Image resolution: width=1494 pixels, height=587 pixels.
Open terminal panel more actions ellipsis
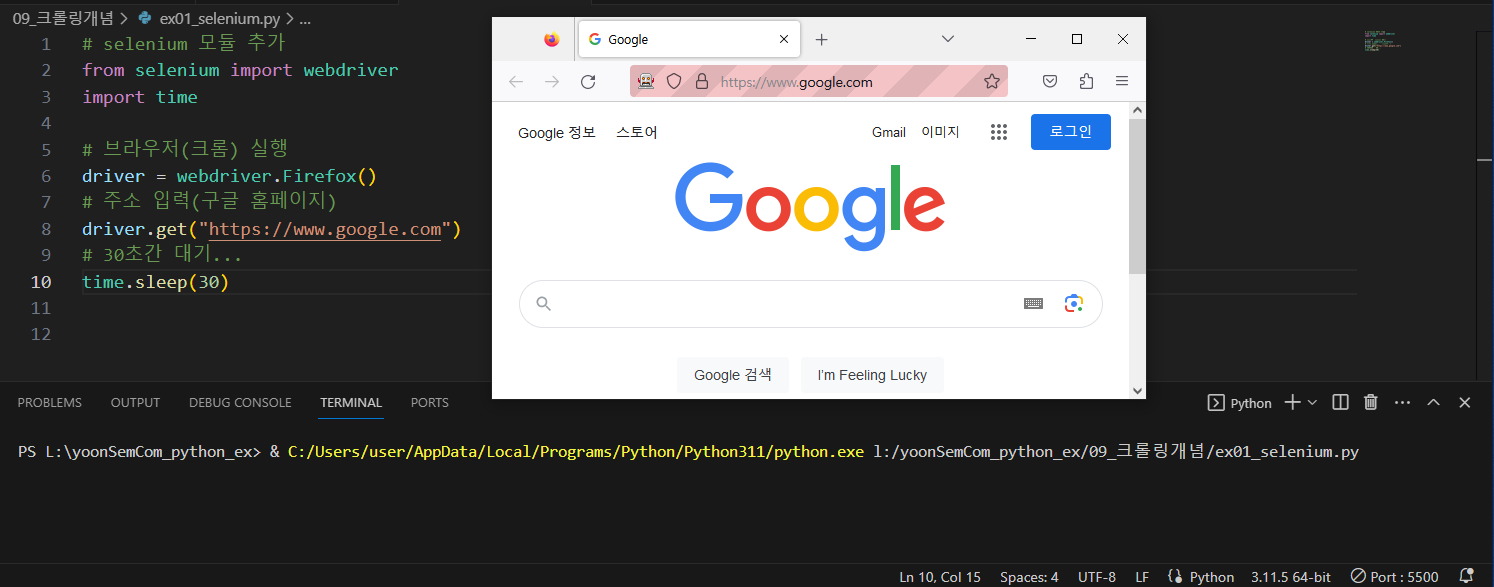1402,402
